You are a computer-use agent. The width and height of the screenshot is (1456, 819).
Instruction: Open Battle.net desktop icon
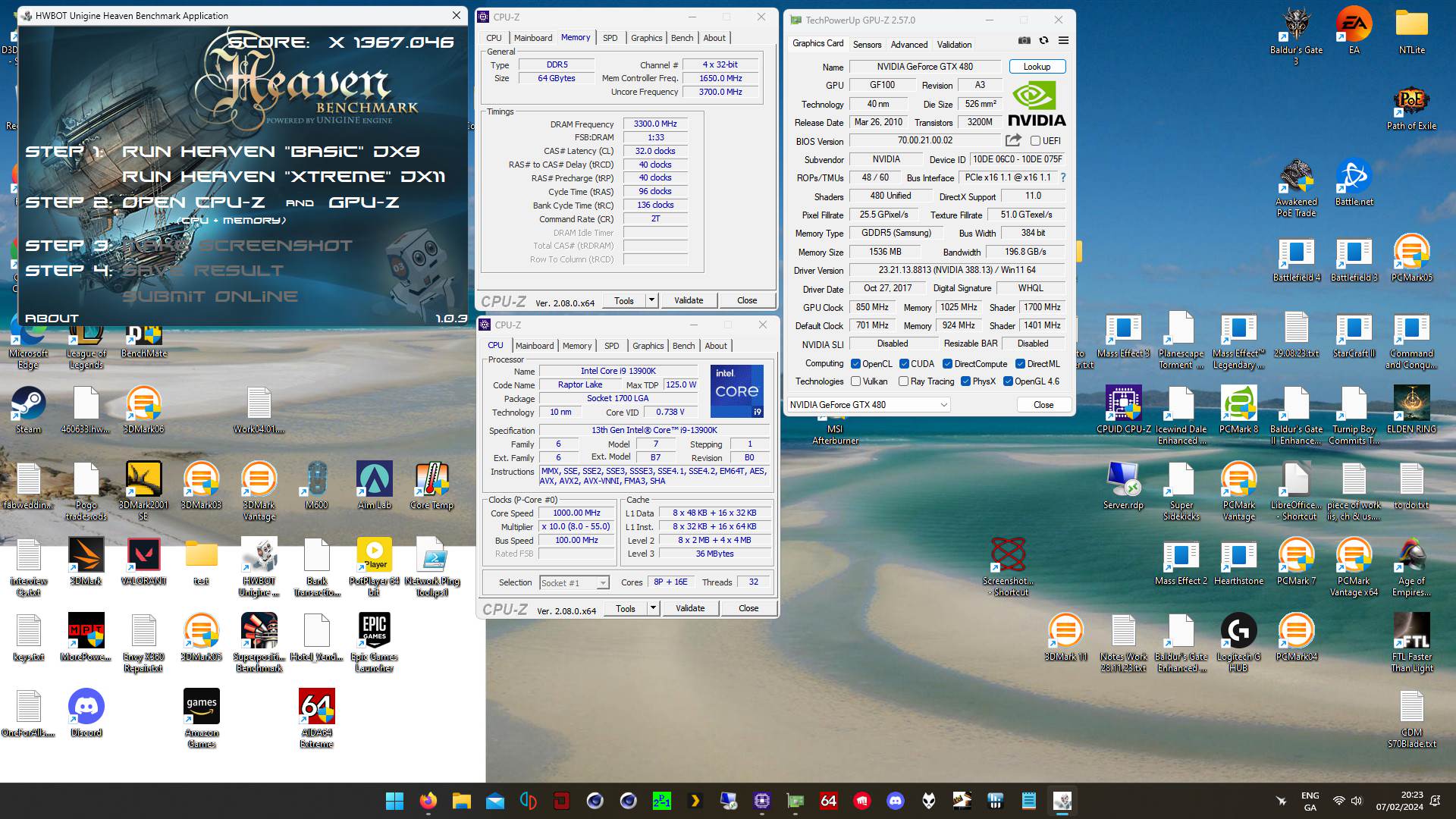click(1354, 183)
